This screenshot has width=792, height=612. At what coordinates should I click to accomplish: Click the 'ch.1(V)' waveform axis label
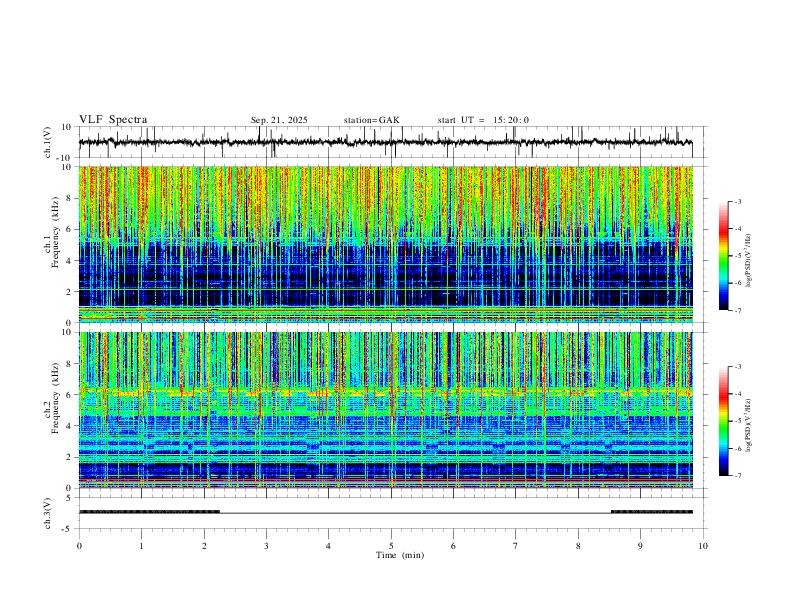[x=48, y=142]
